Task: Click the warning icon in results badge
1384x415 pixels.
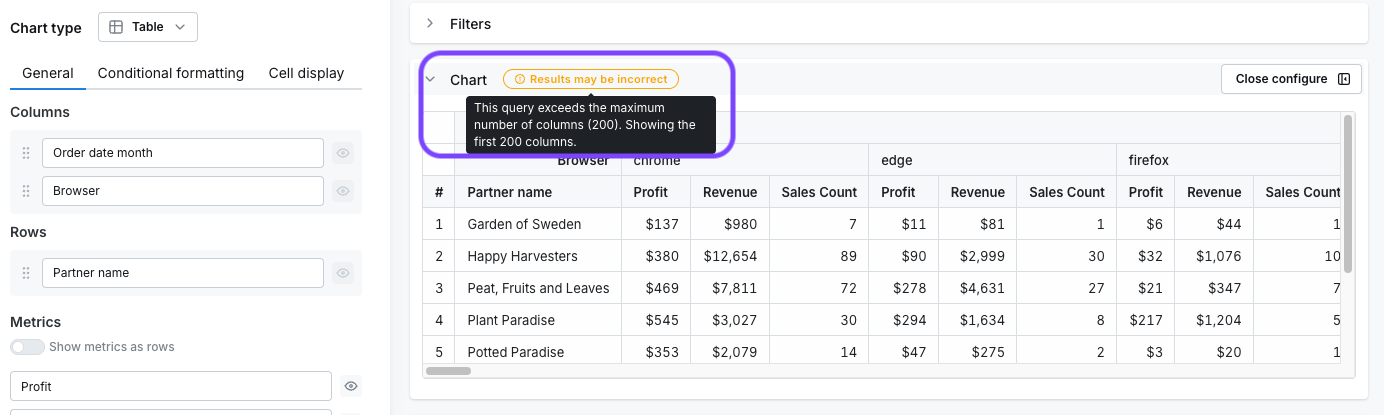Action: pos(519,79)
